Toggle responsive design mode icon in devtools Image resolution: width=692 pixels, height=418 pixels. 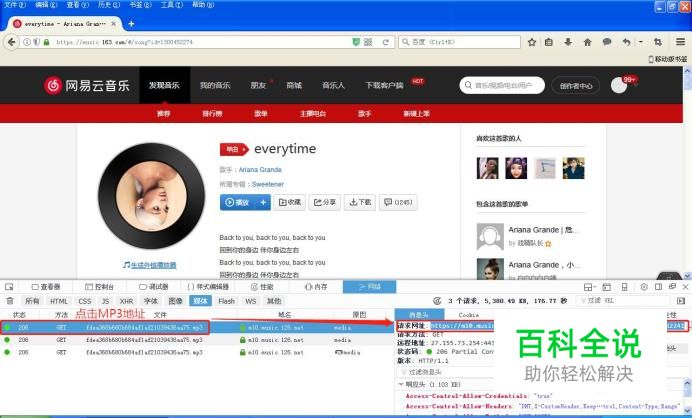click(624, 287)
